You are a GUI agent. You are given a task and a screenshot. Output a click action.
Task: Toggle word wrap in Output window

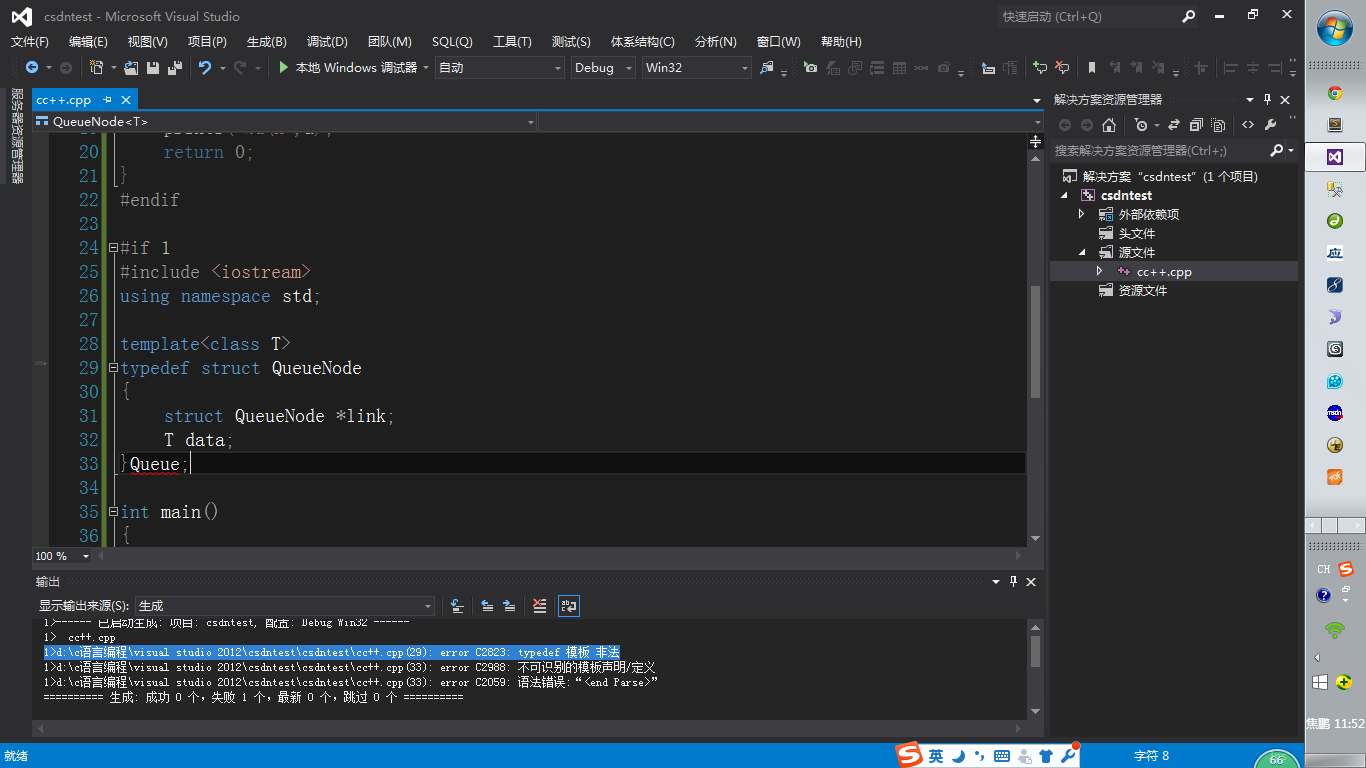(x=569, y=605)
